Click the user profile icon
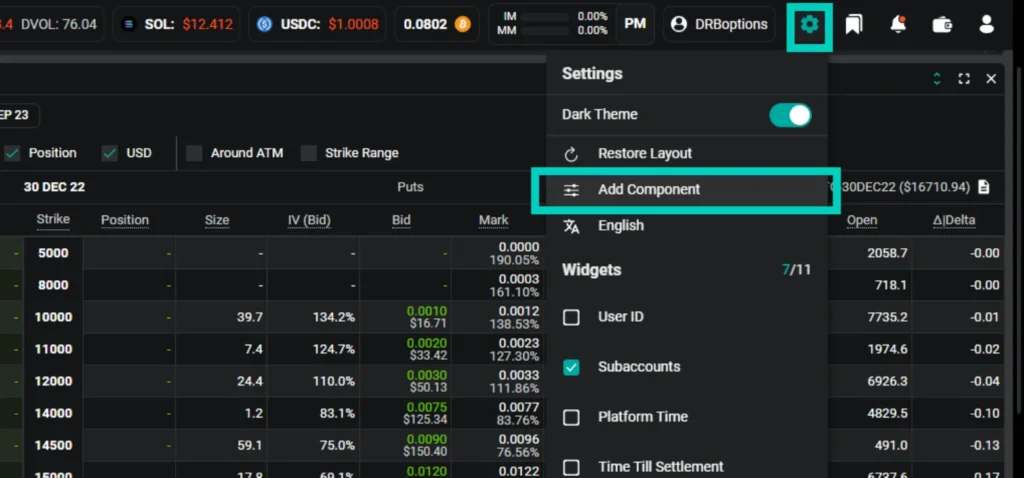 coord(987,25)
